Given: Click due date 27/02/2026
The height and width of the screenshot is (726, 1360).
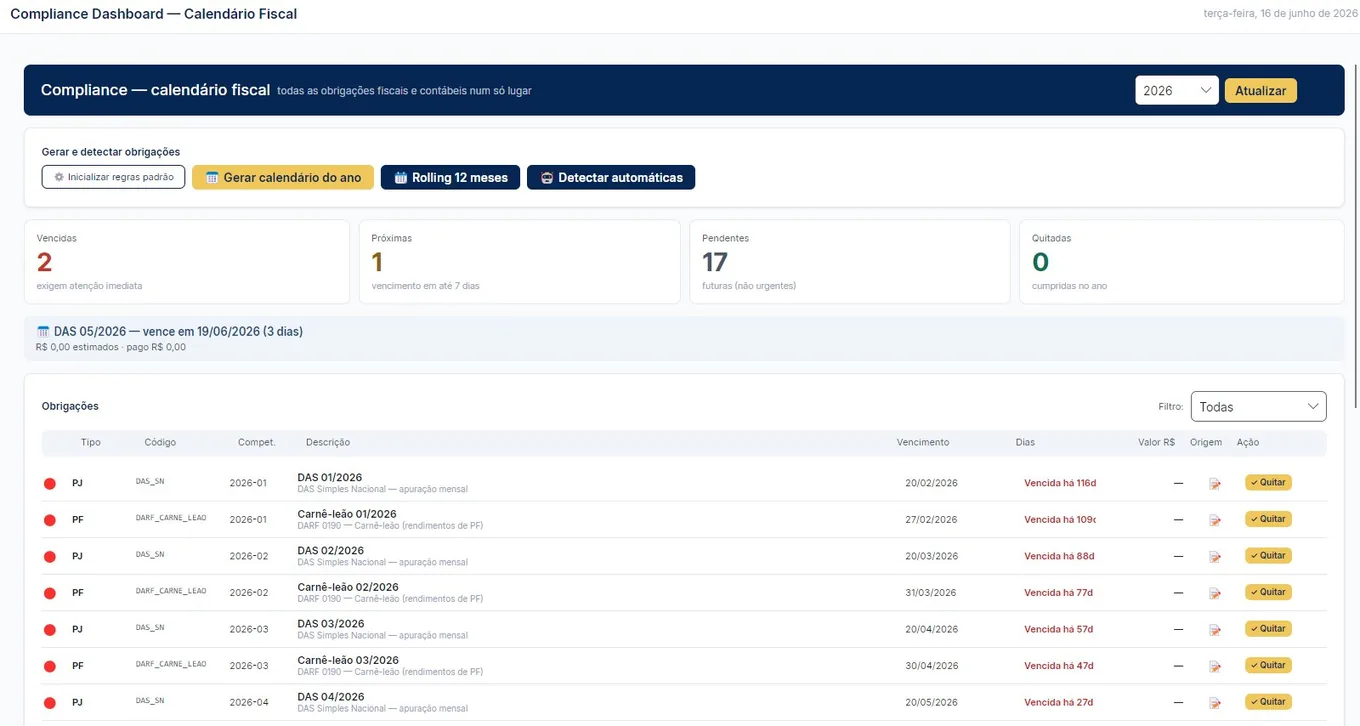Looking at the screenshot, I should point(931,520).
